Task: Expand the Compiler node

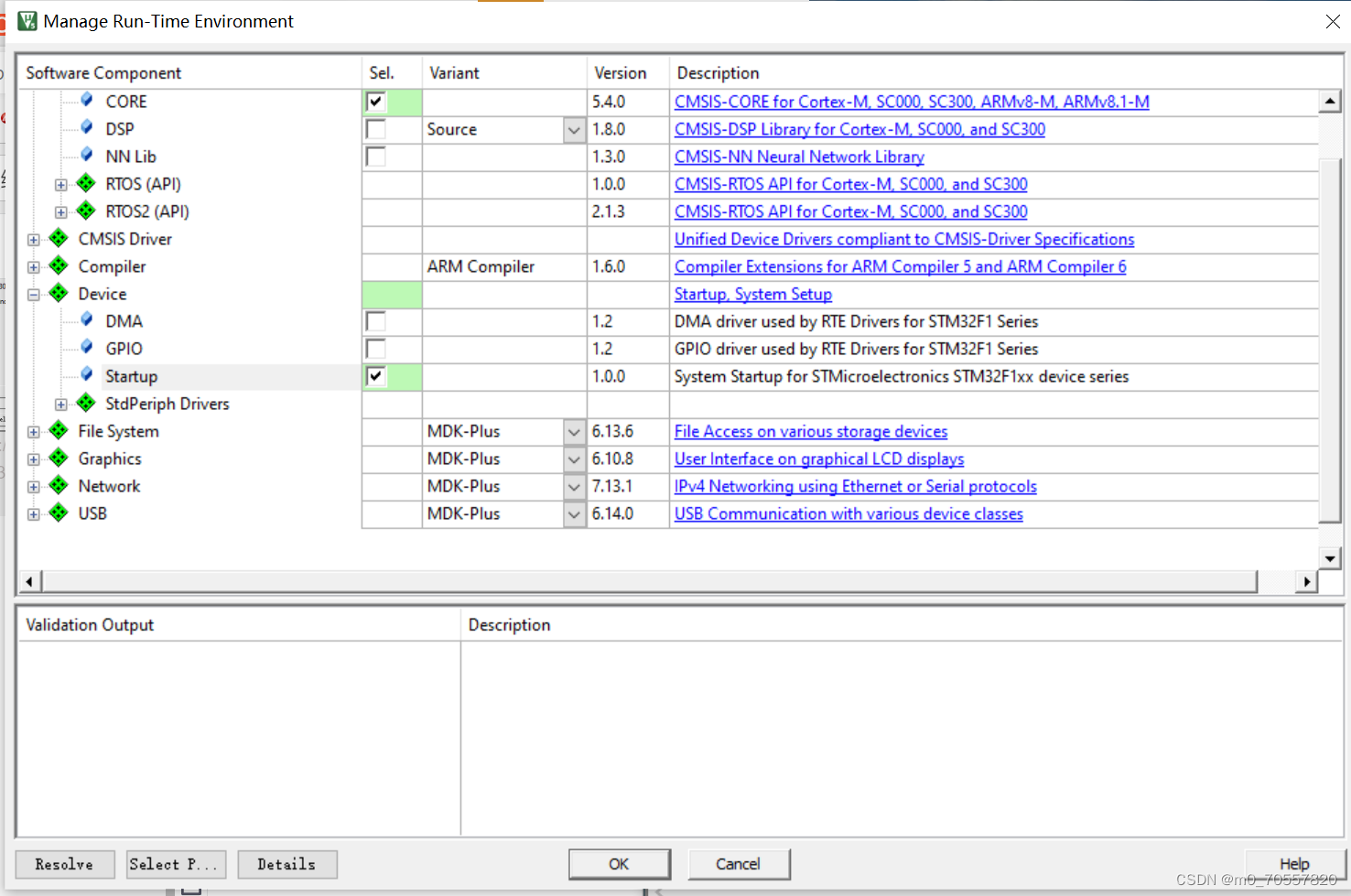Action: [x=34, y=267]
